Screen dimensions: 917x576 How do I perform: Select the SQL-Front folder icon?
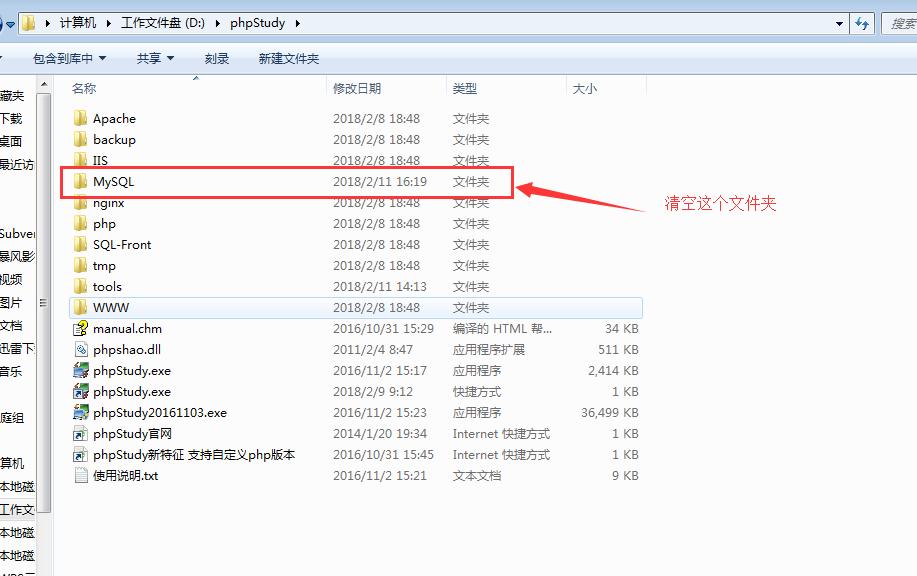[x=80, y=245]
